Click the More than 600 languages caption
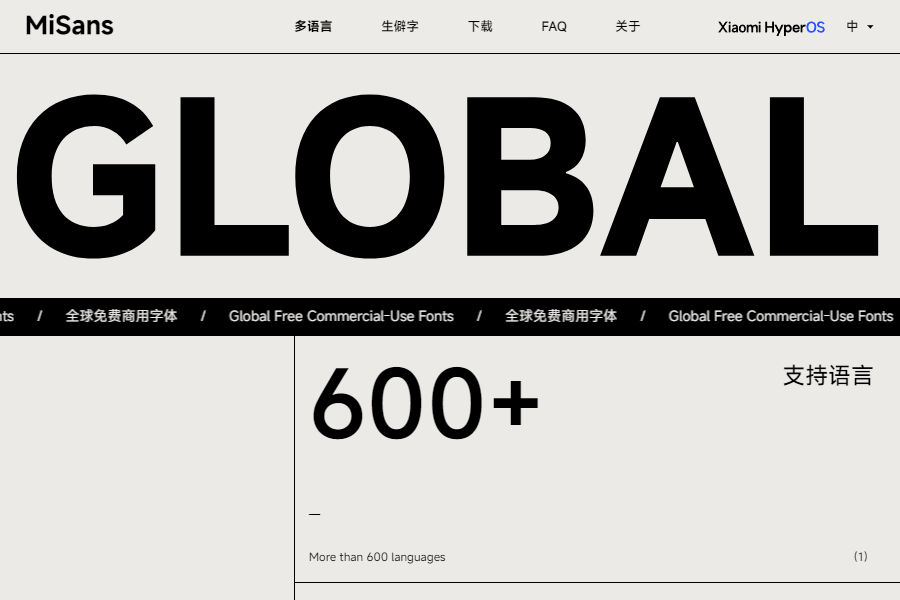900x600 pixels. pyautogui.click(x=377, y=557)
